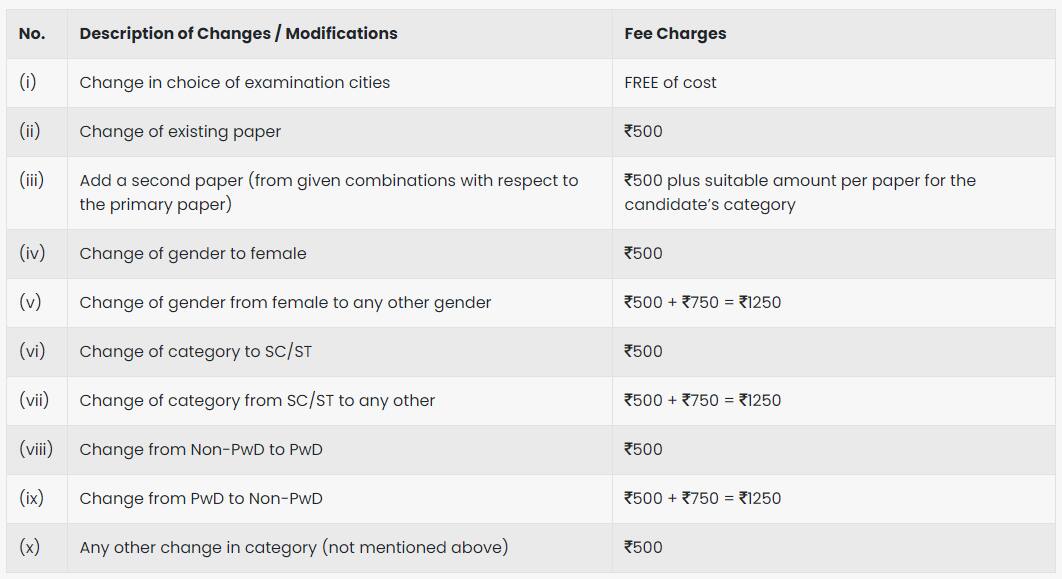Click the 'Fee Charges' column header
1062x579 pixels.
tap(675, 33)
